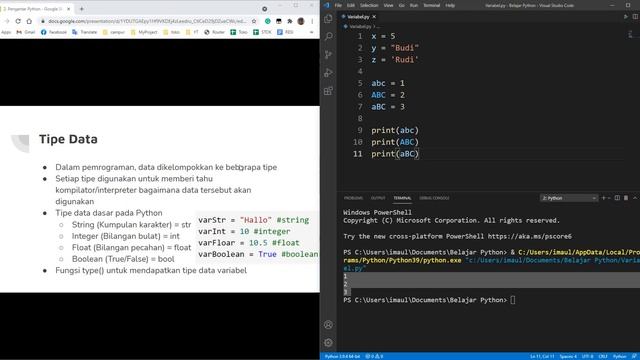Open the Edit menu in VS Code
Screen dimensions: 640x360
pos(351,5)
